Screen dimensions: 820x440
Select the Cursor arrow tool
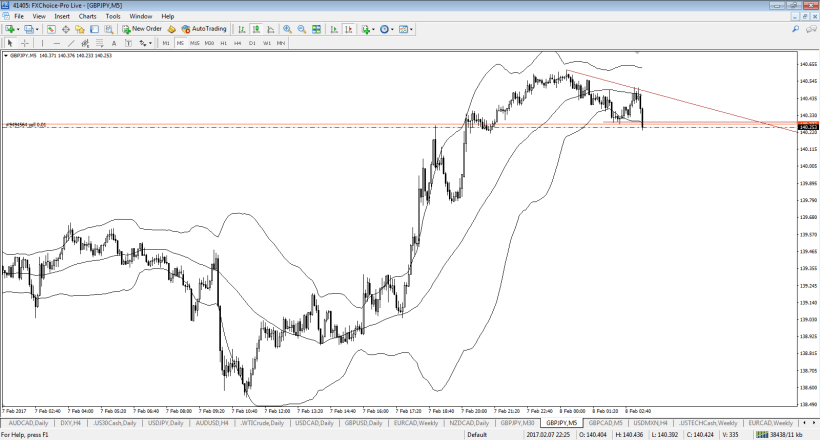point(10,43)
